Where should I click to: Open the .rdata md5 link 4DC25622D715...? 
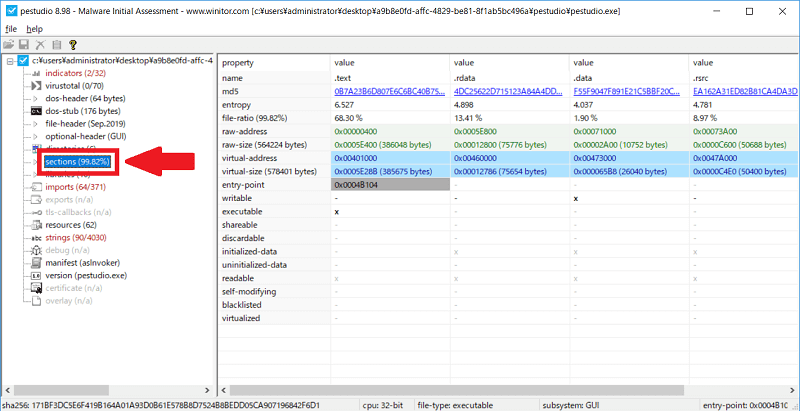(x=508, y=91)
